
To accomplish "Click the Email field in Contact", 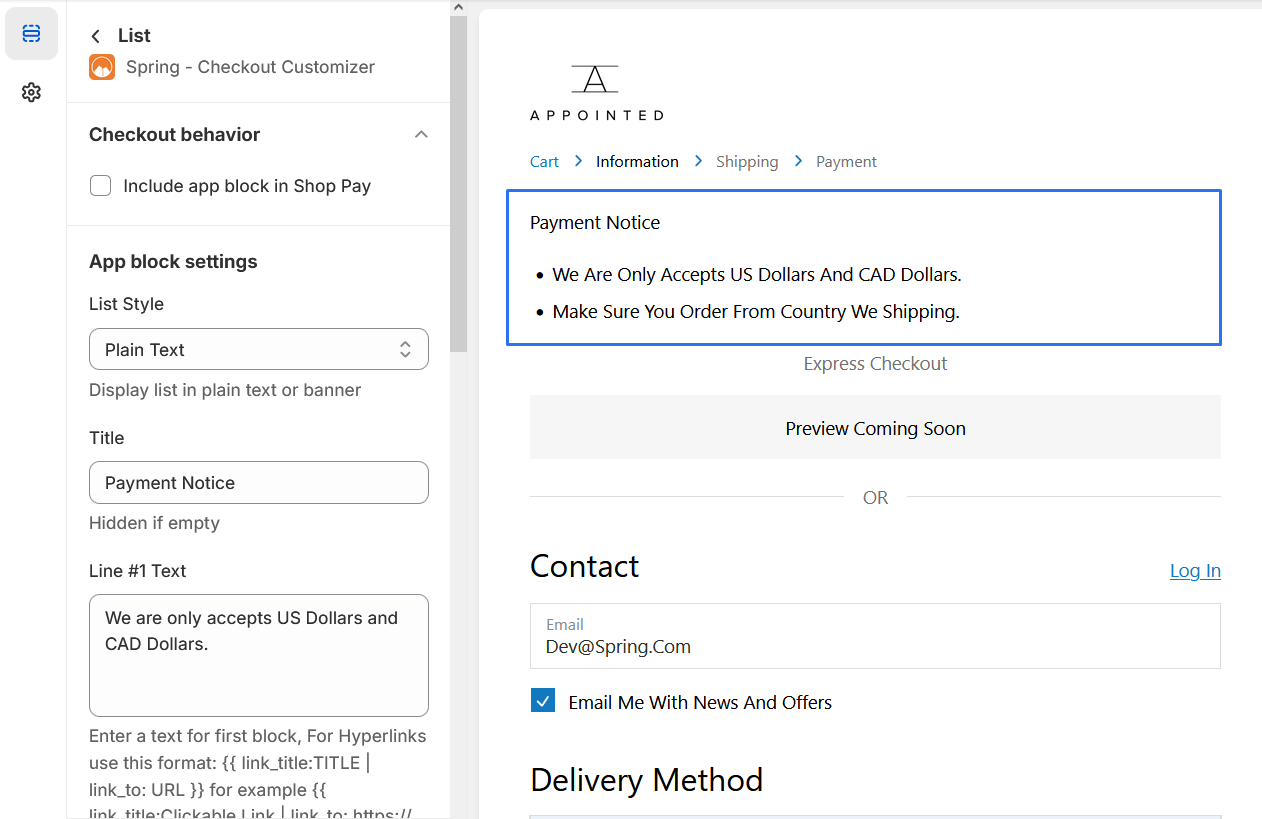I will click(875, 636).
